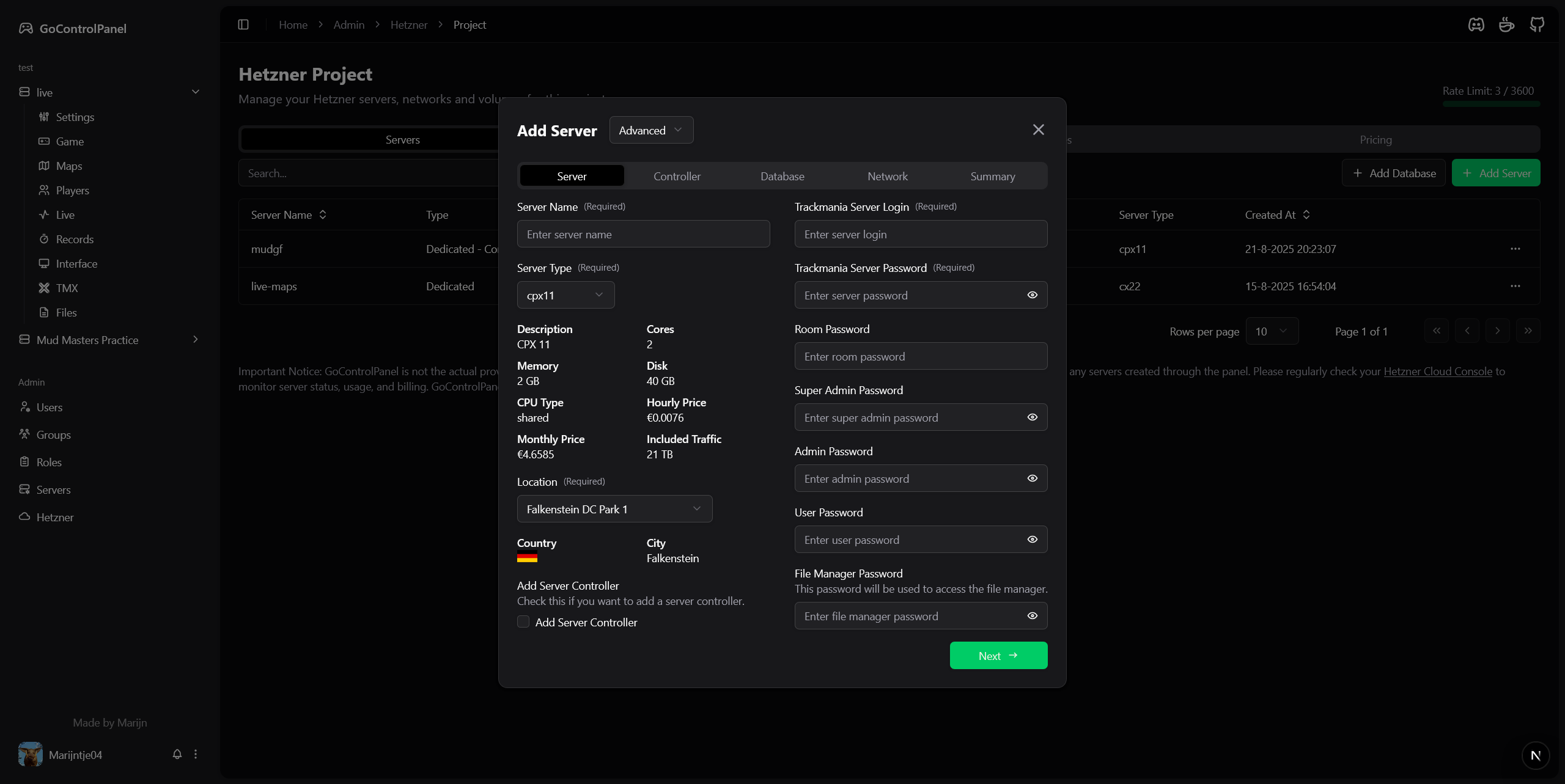1565x784 pixels.
Task: Close the Add Server dialog
Action: click(x=1038, y=130)
